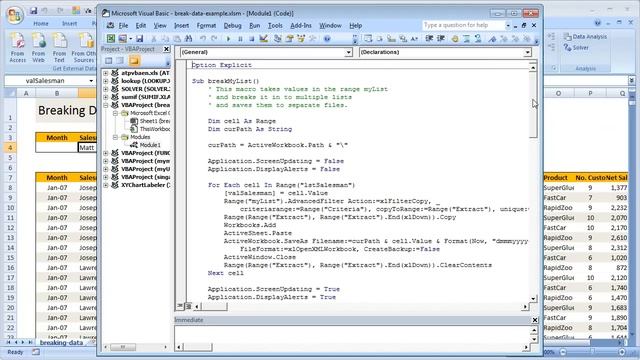Click the Type a question for help box
Screen dimensions: 640x360
(x=463, y=25)
